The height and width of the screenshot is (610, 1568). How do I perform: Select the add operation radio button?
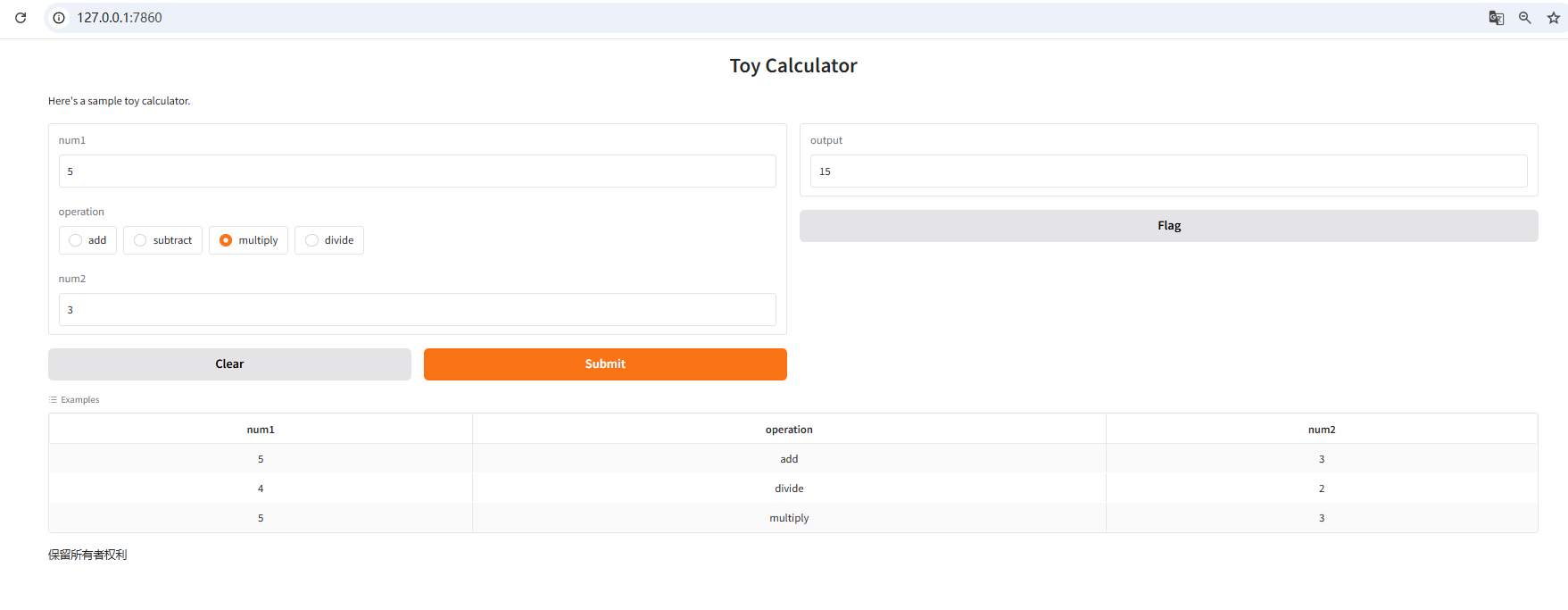pyautogui.click(x=75, y=240)
